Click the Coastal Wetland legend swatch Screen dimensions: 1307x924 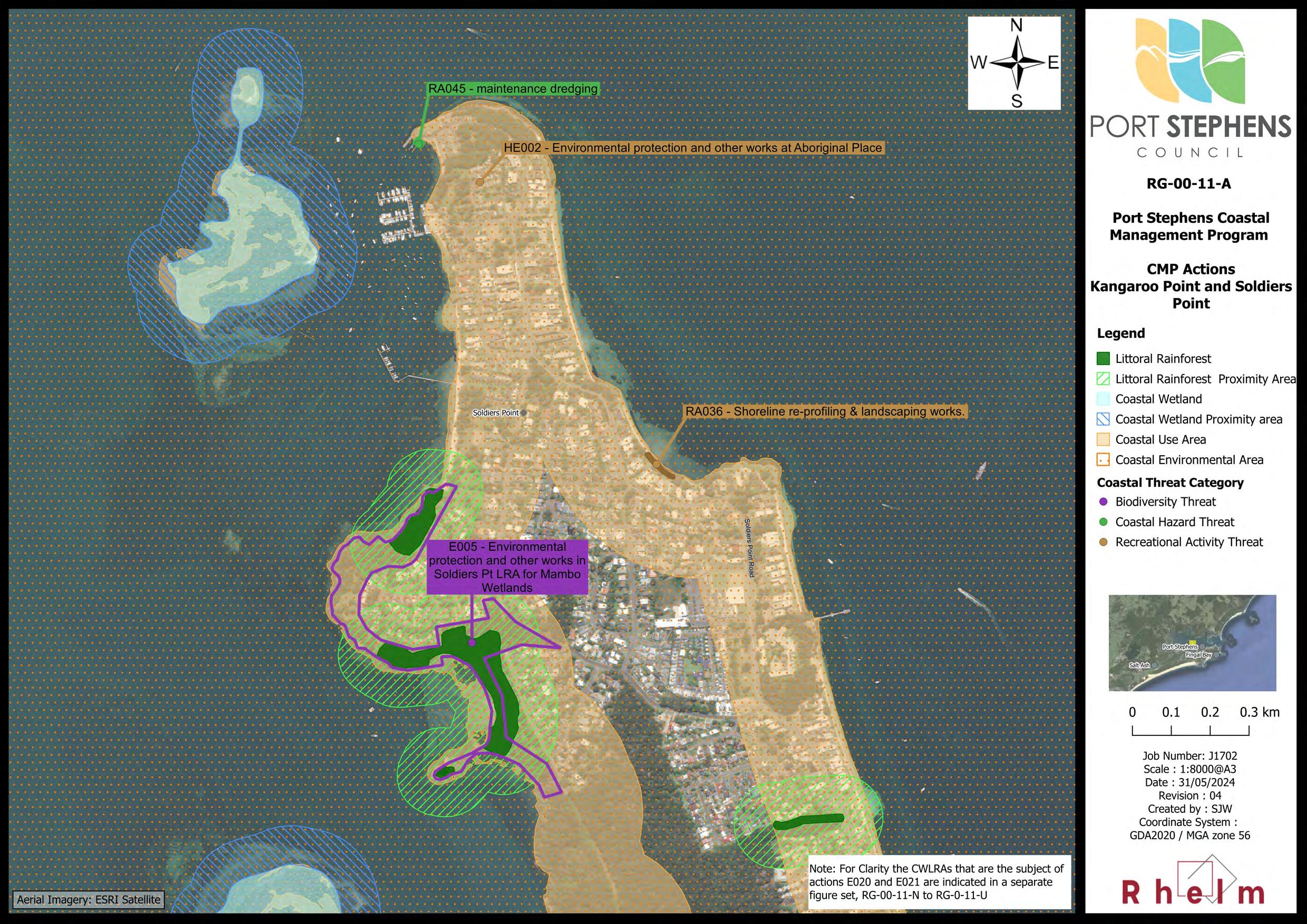[x=1103, y=399]
